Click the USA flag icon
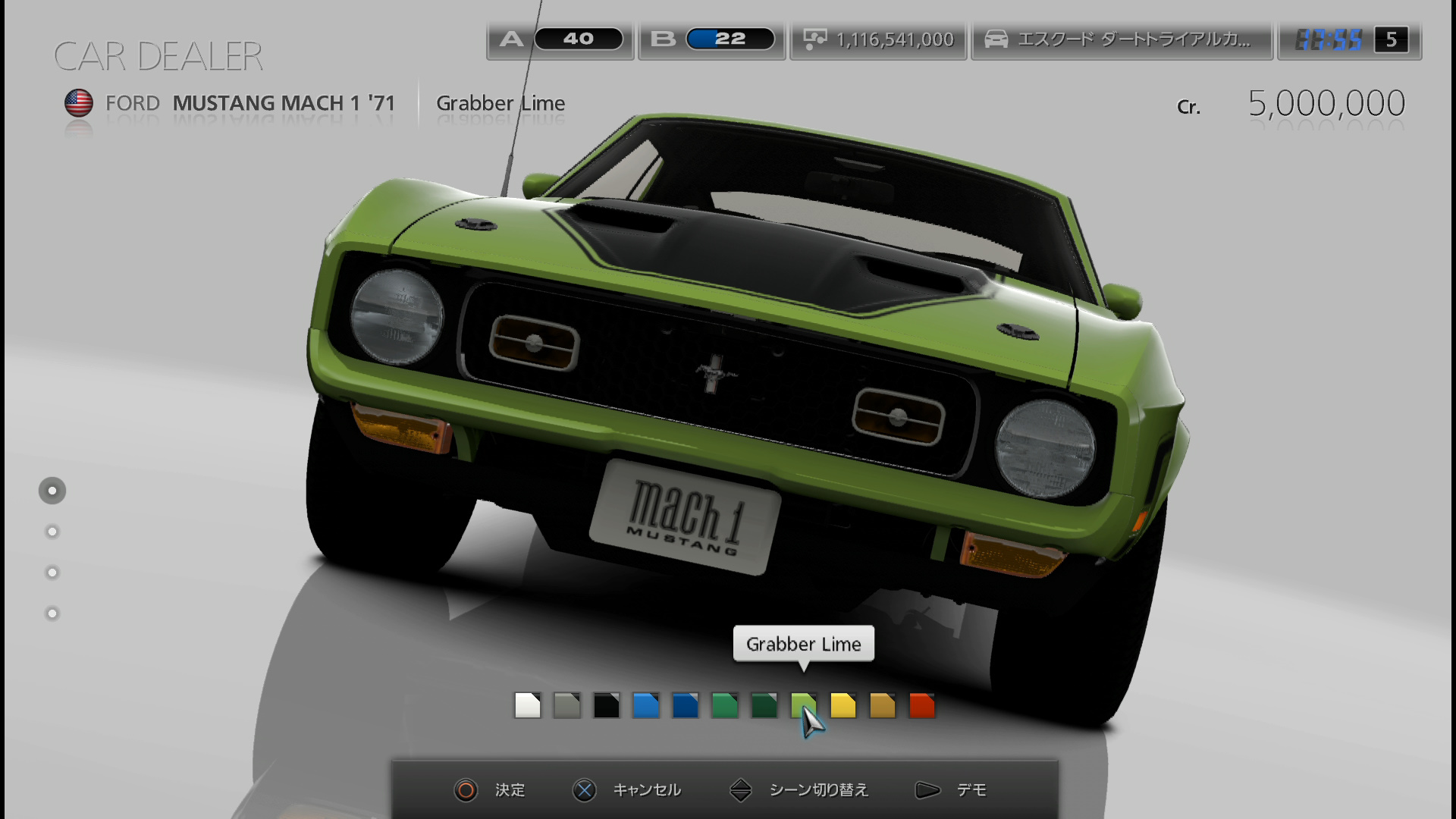 click(79, 103)
